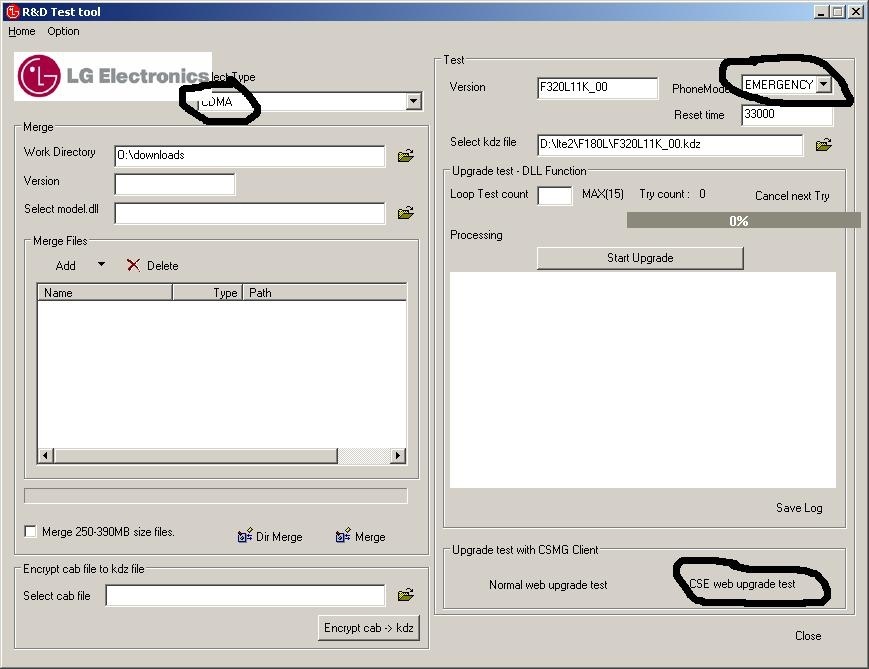Click Normal web upgrade test
The image size is (869, 669).
pyautogui.click(x=548, y=585)
